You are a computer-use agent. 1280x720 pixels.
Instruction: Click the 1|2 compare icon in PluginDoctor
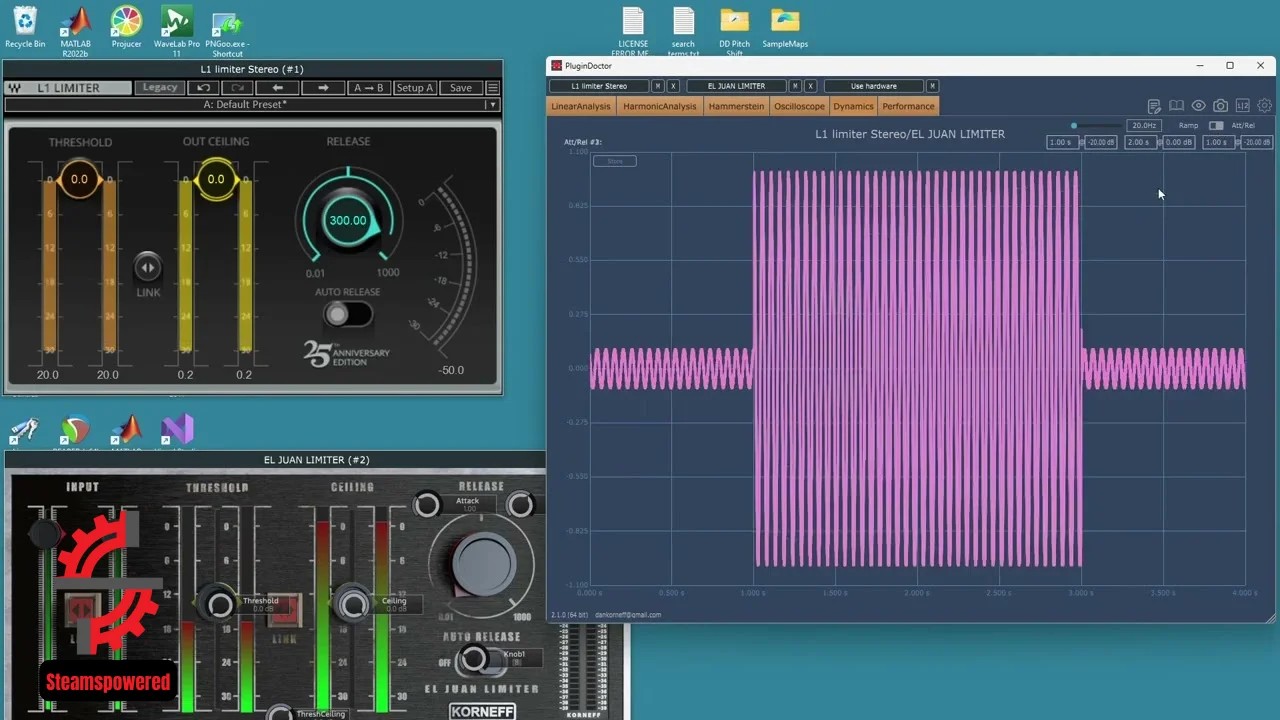pyautogui.click(x=1242, y=106)
